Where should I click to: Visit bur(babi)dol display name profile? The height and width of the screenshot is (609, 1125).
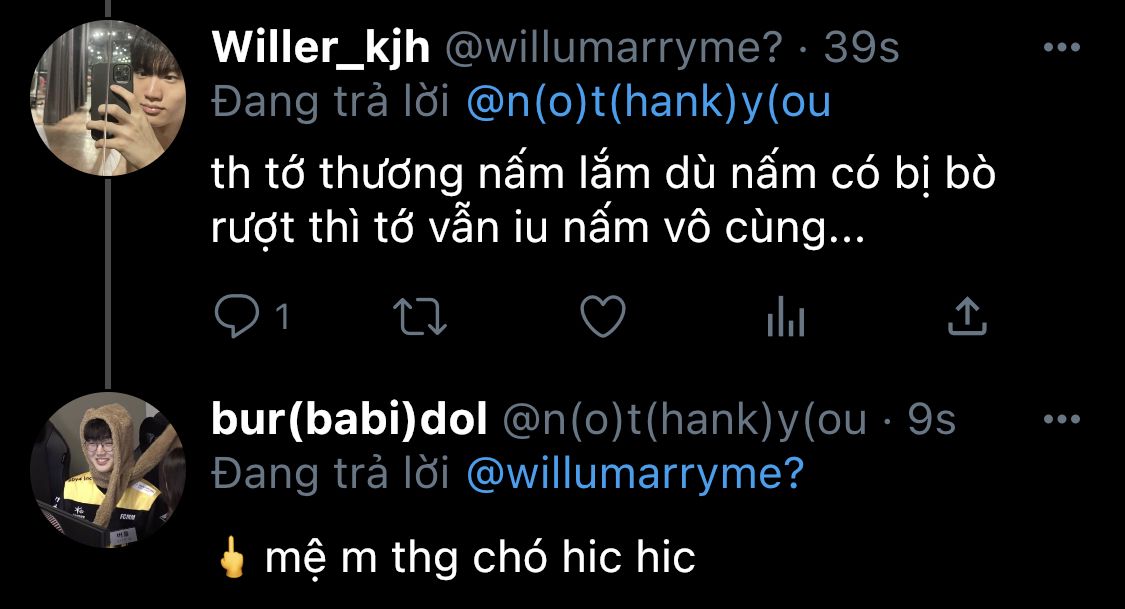[349, 421]
